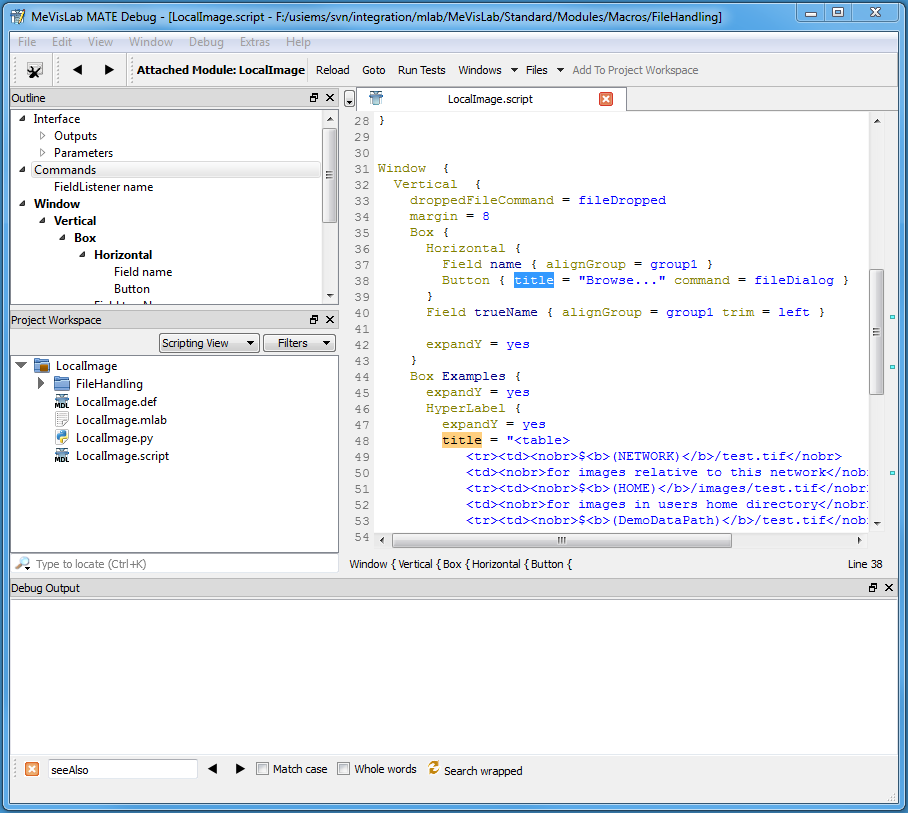Close the LocalImage.script tab with red X
Viewport: 908px width, 813px height.
click(x=605, y=99)
